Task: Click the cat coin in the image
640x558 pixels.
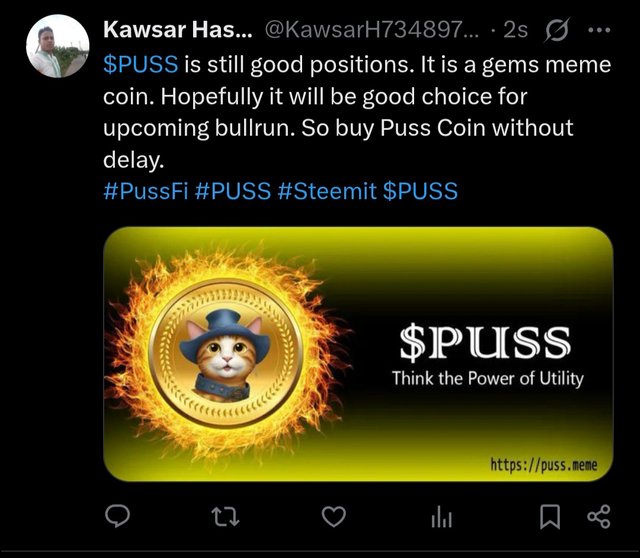Action: pyautogui.click(x=225, y=353)
